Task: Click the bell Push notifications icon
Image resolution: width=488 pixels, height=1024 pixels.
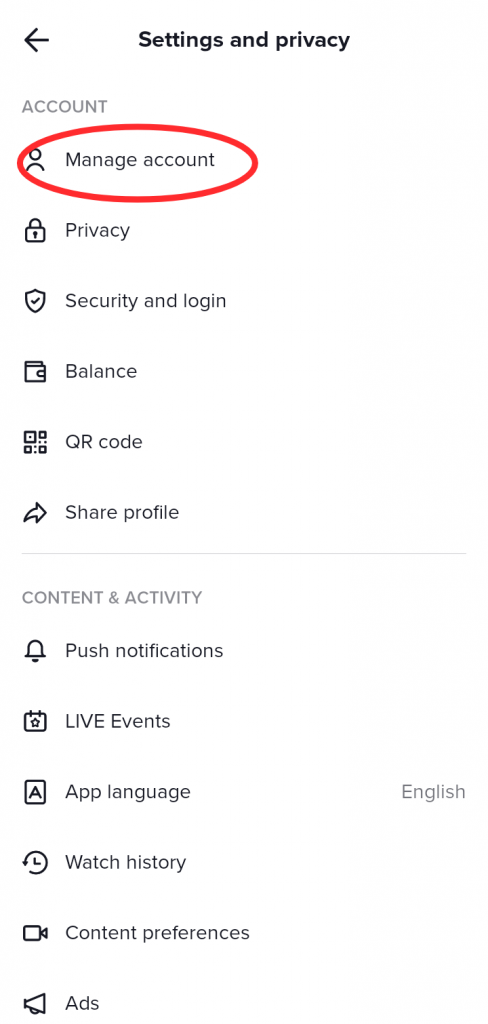Action: pos(35,651)
